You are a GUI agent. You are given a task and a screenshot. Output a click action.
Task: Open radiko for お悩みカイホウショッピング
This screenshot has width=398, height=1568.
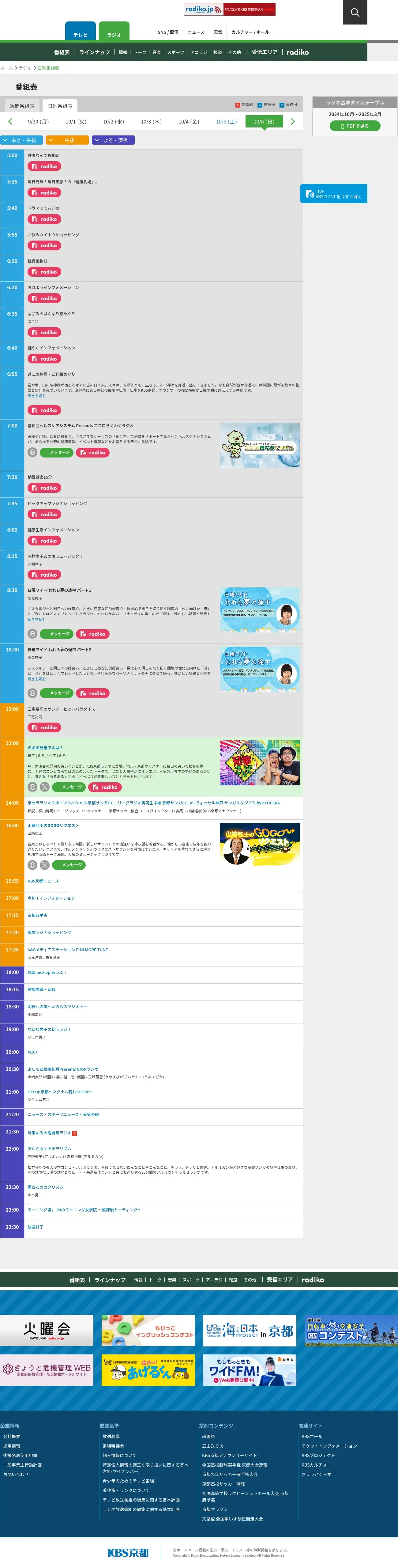[44, 245]
